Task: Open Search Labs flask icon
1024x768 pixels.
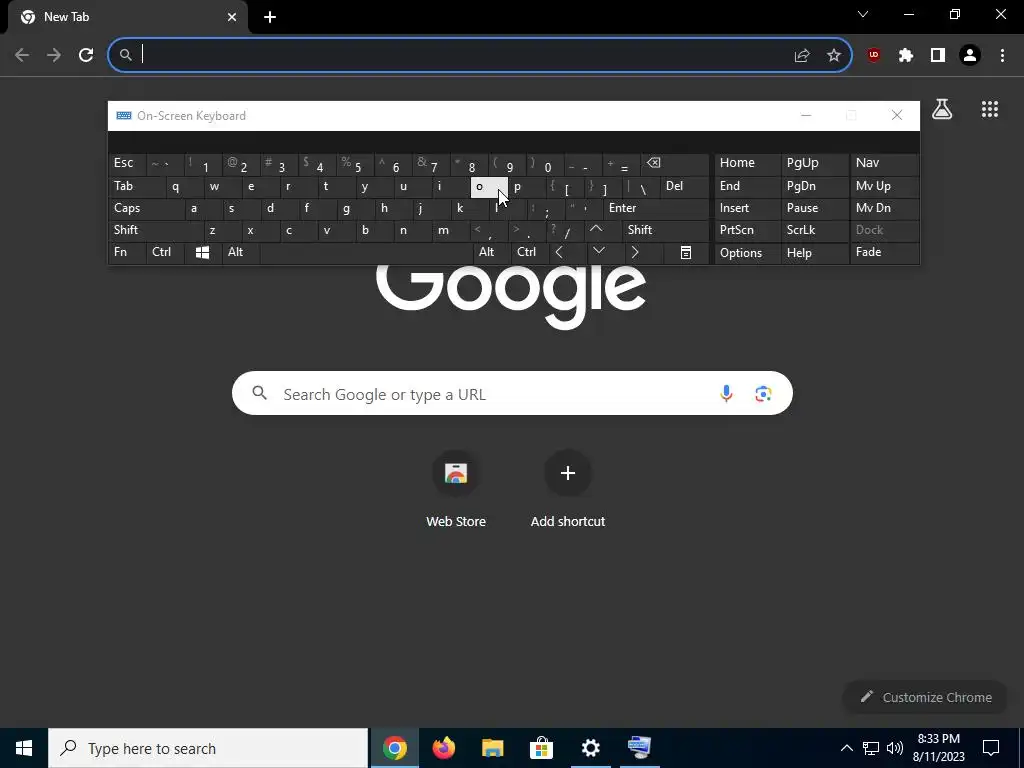Action: coord(942,109)
